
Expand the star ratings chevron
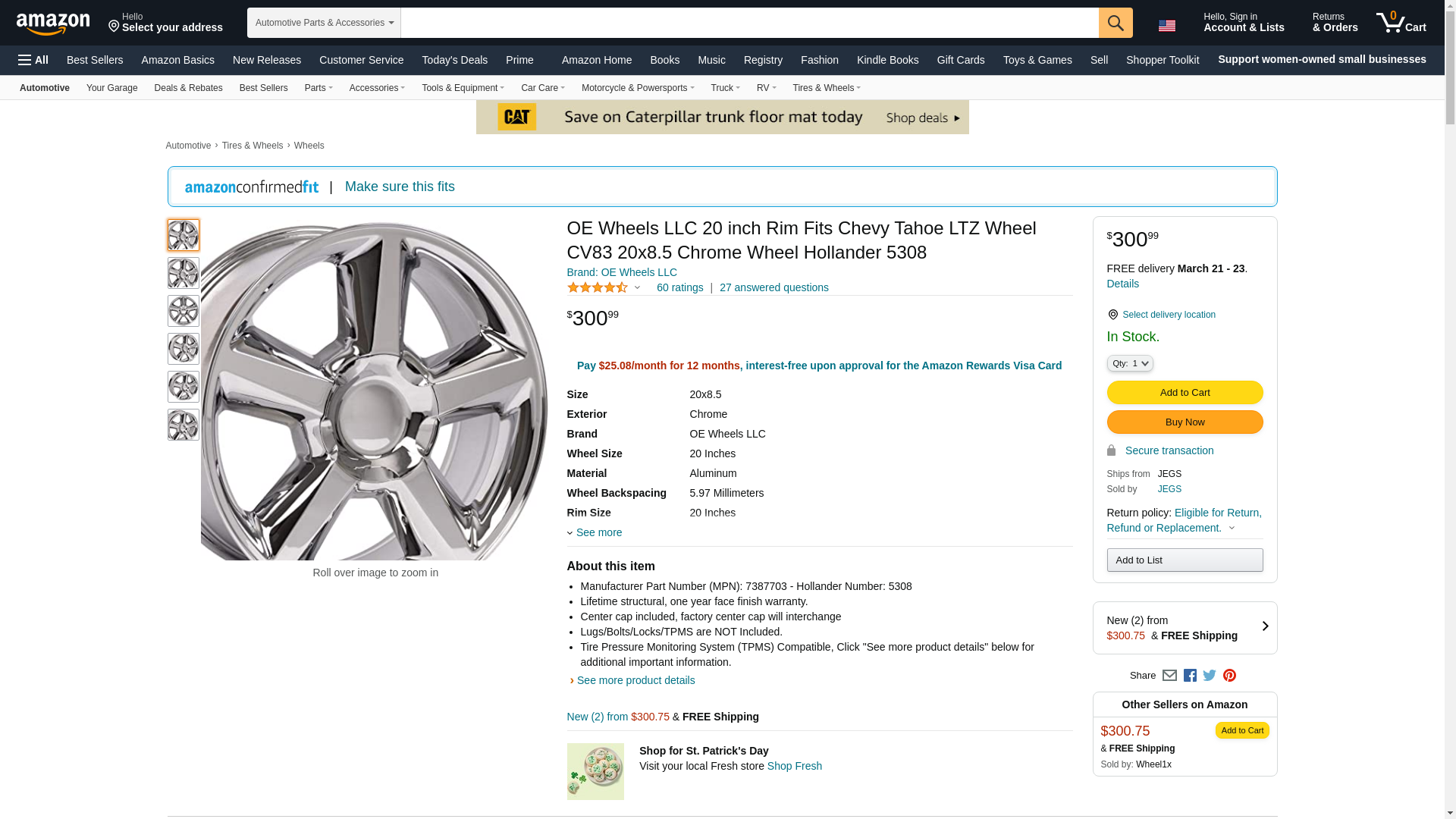pyautogui.click(x=637, y=288)
